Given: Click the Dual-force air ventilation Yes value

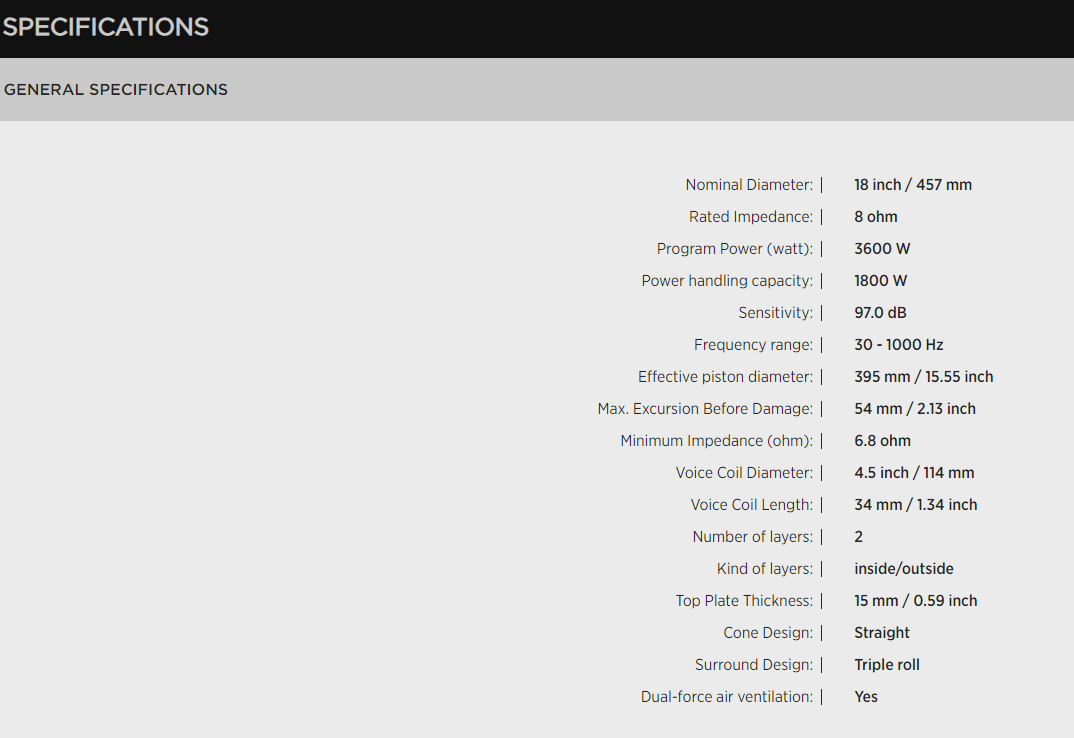Looking at the screenshot, I should [865, 697].
